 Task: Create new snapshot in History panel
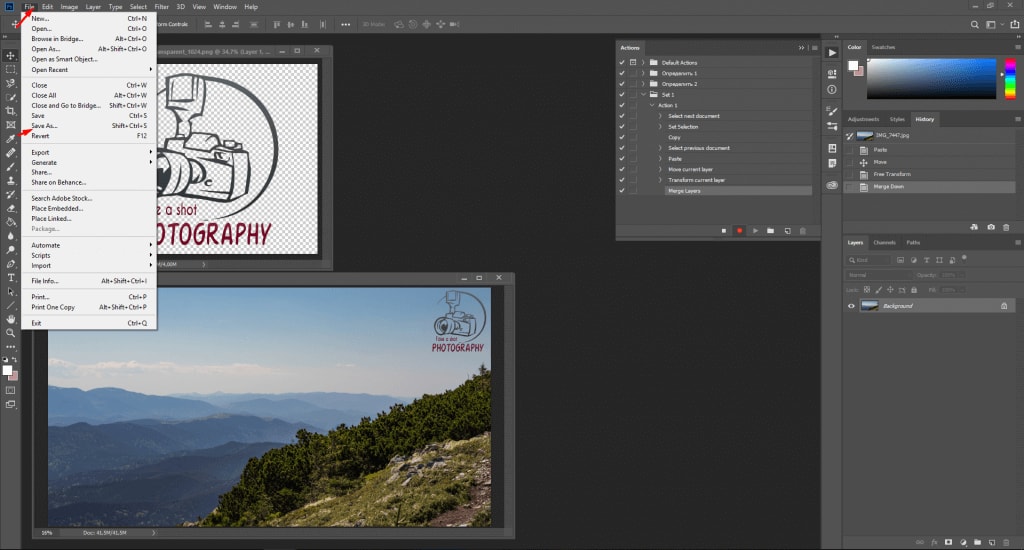tap(991, 227)
